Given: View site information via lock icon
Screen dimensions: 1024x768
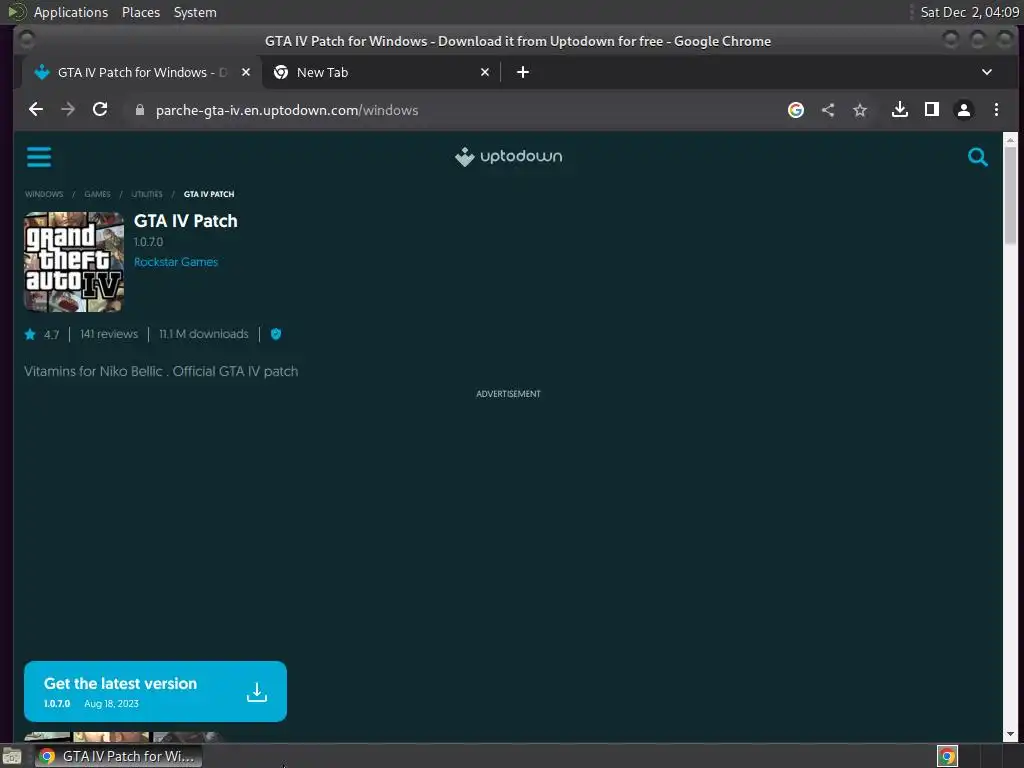Looking at the screenshot, I should [x=139, y=110].
